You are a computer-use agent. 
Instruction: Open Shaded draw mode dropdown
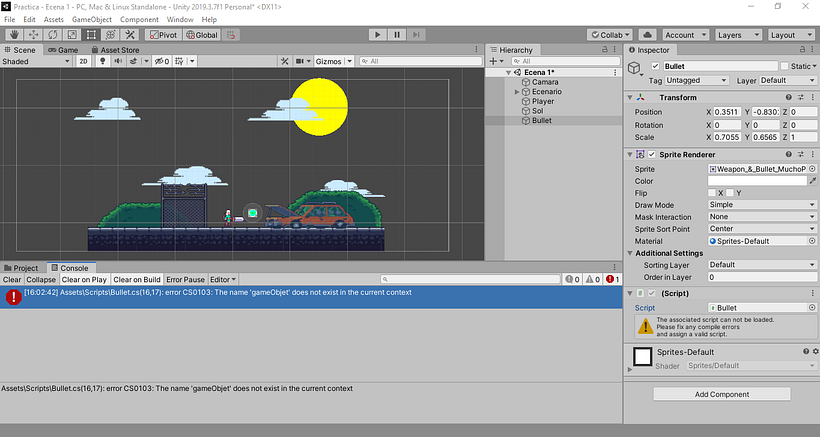(x=36, y=61)
